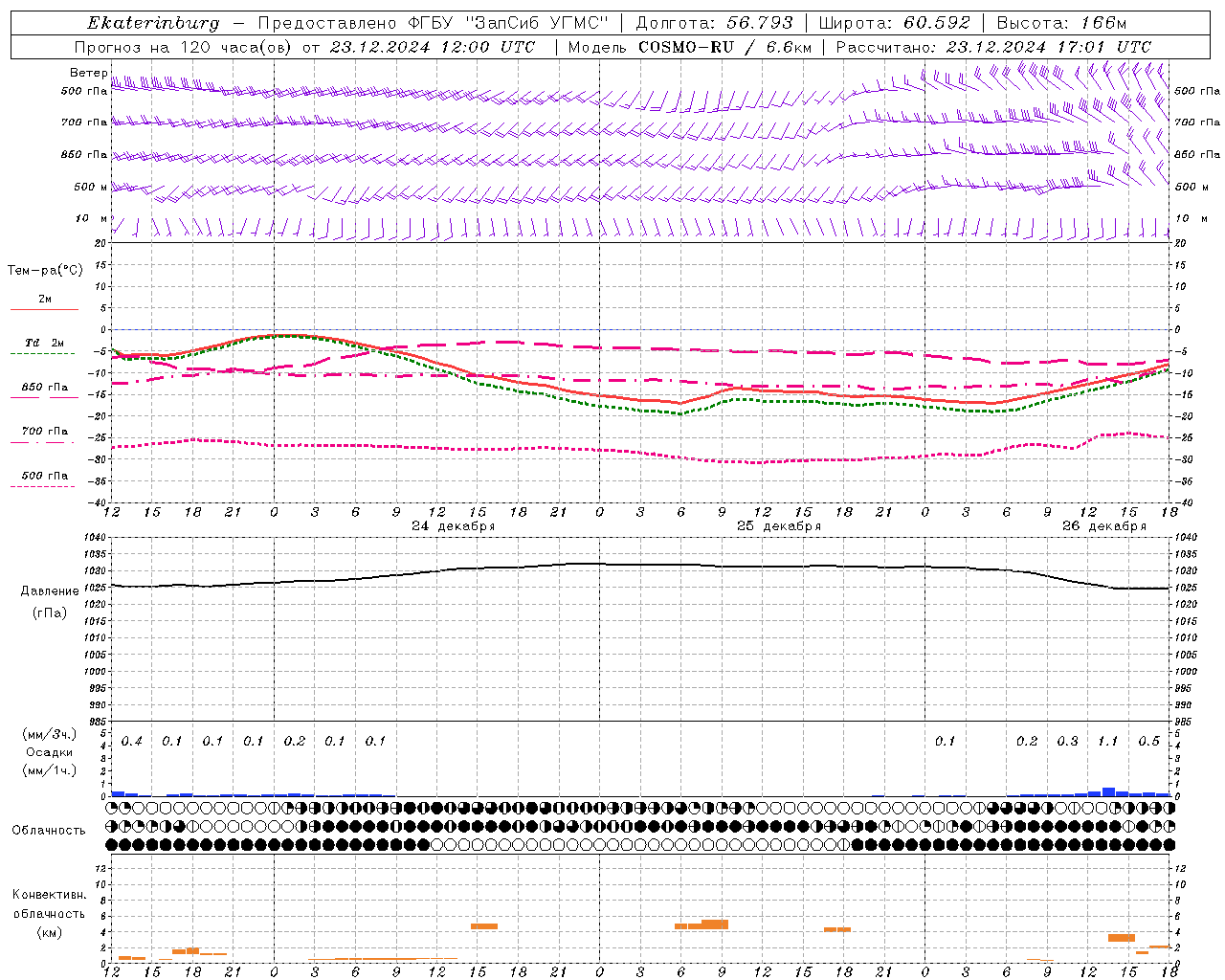The width and height of the screenshot is (1225, 980).
Task: Click the '(мм/1ч.)' precipitation unit label
Action: [50, 770]
